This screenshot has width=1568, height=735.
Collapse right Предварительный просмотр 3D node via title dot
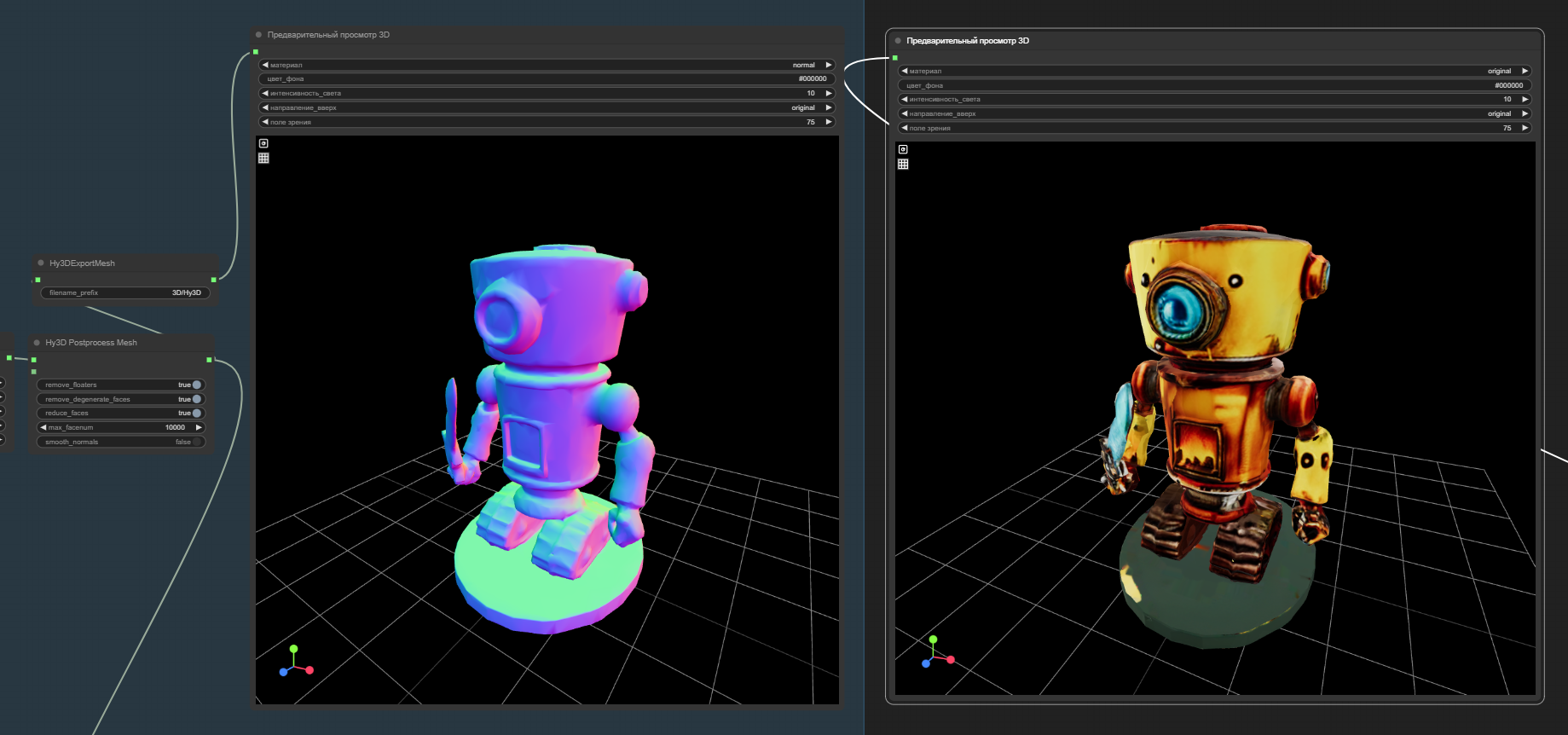pyautogui.click(x=898, y=41)
